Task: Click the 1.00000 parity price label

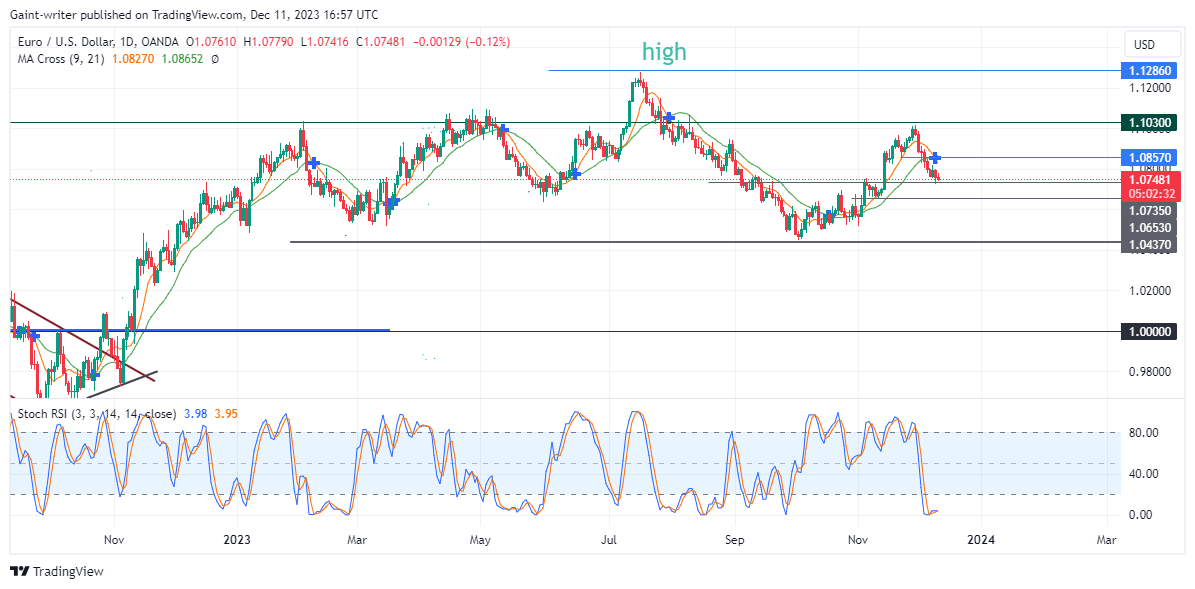Action: 1150,331
